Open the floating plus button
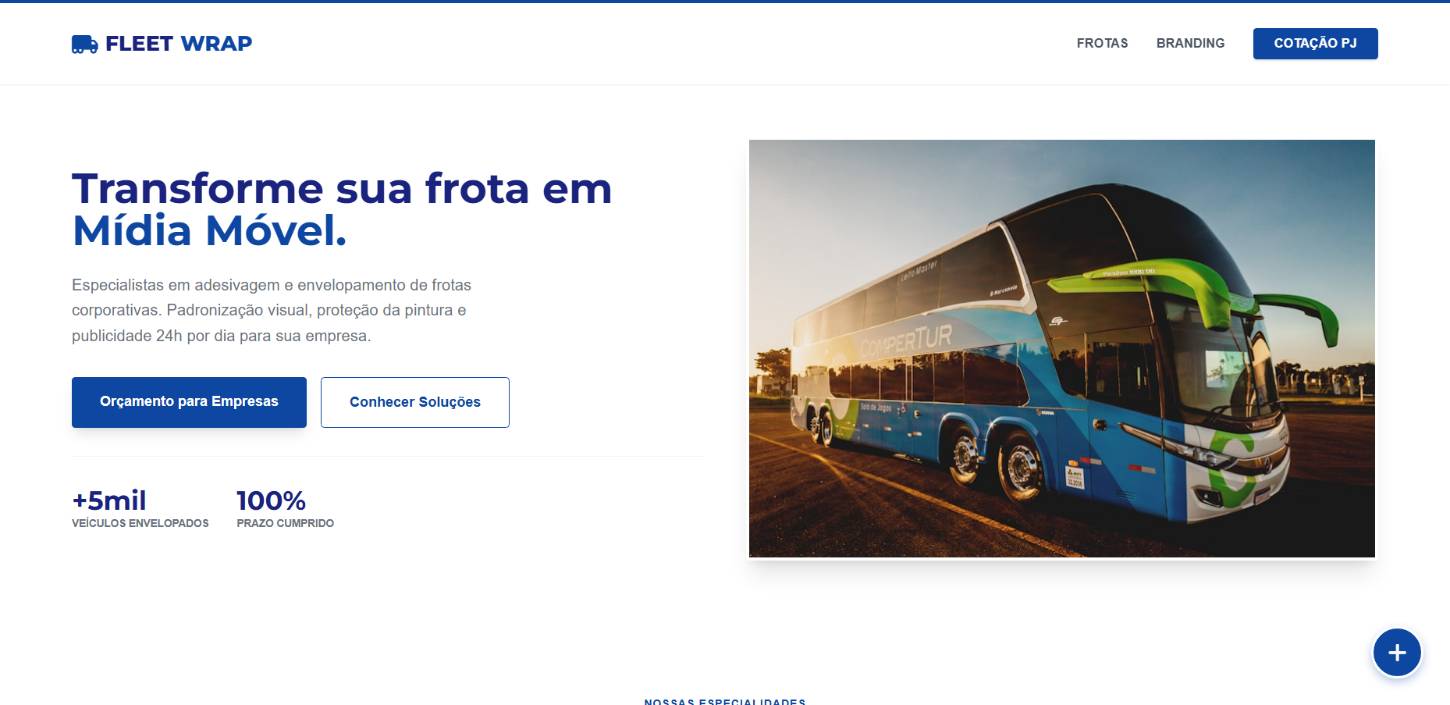This screenshot has width=1450, height=705. (1397, 653)
